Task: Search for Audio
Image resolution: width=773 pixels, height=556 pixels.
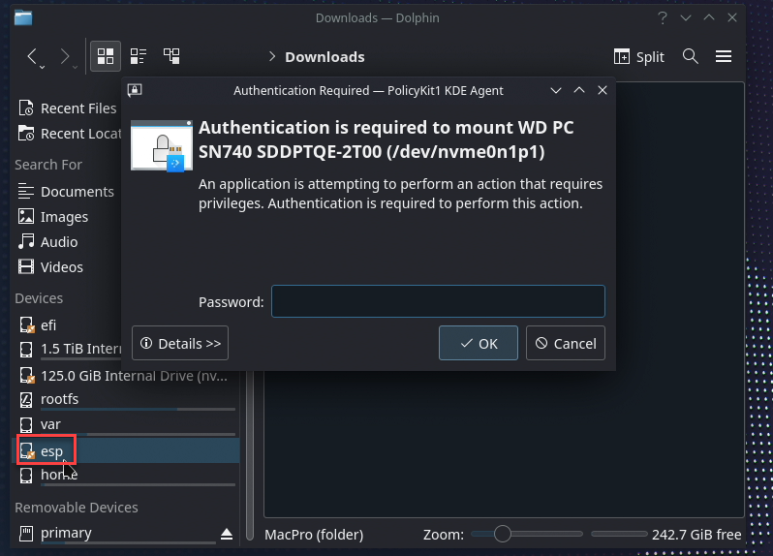Action: coord(48,242)
